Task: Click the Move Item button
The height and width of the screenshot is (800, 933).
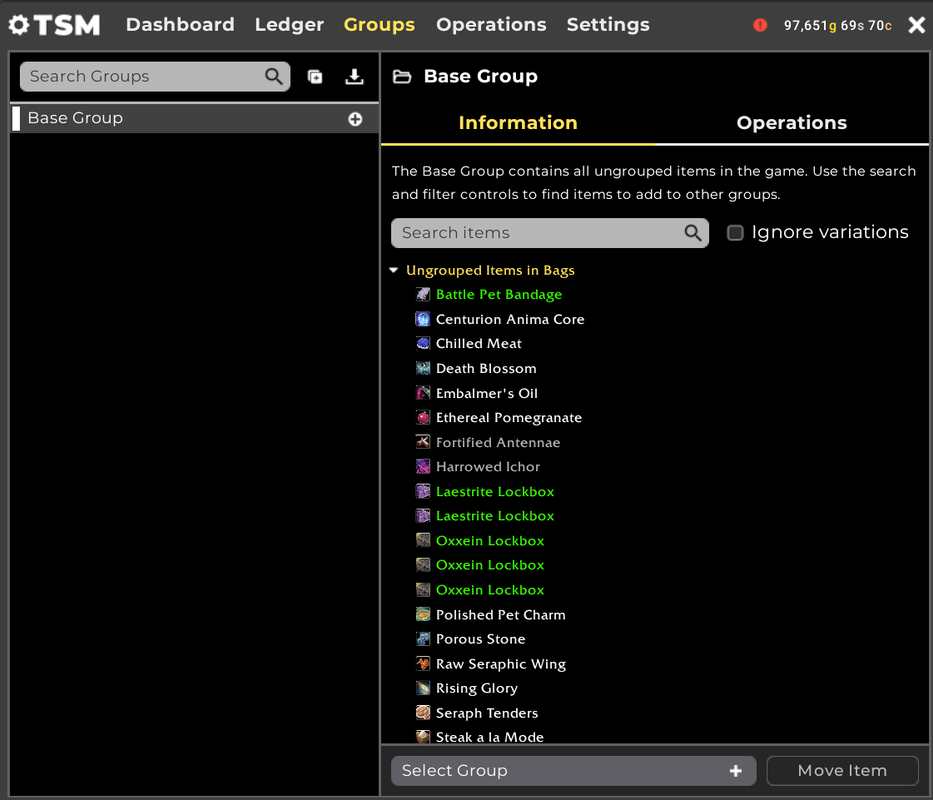Action: (x=843, y=771)
